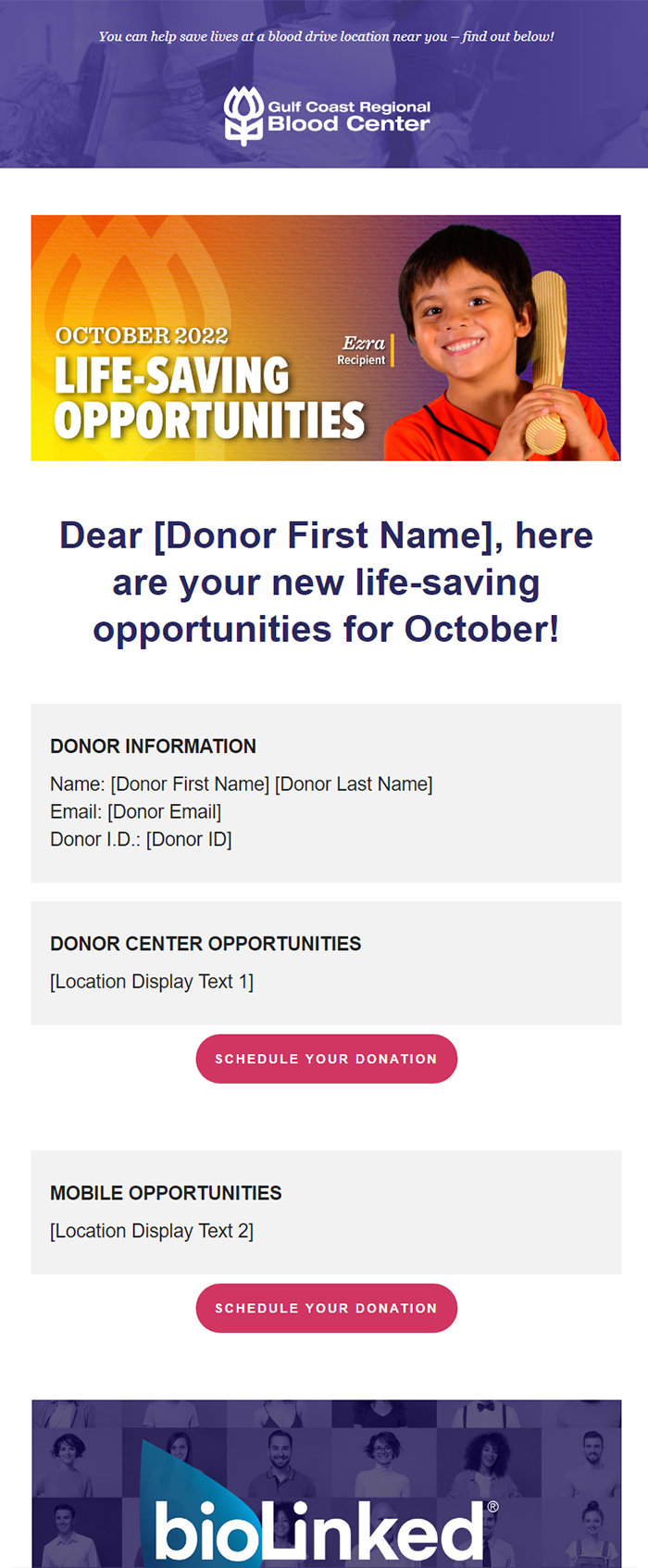The height and width of the screenshot is (1568, 648).
Task: Open the October 2022 Life-Saving Opportunities banner
Action: coord(326,338)
